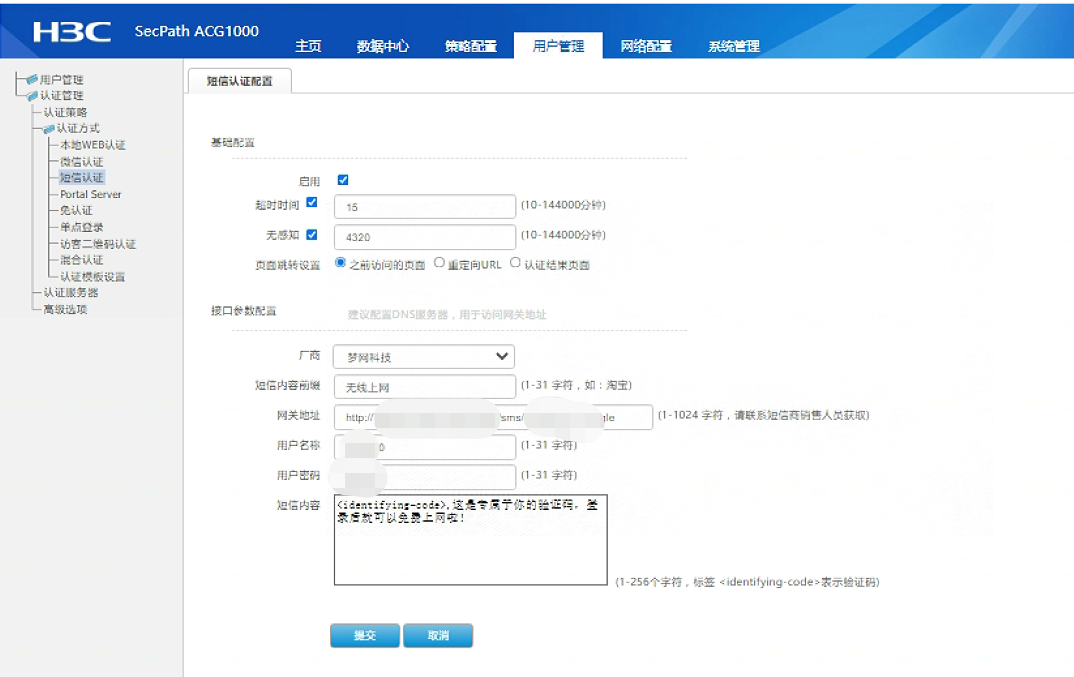Click the H3C logo
This screenshot has height=677, width=1074.
pyautogui.click(x=72, y=32)
